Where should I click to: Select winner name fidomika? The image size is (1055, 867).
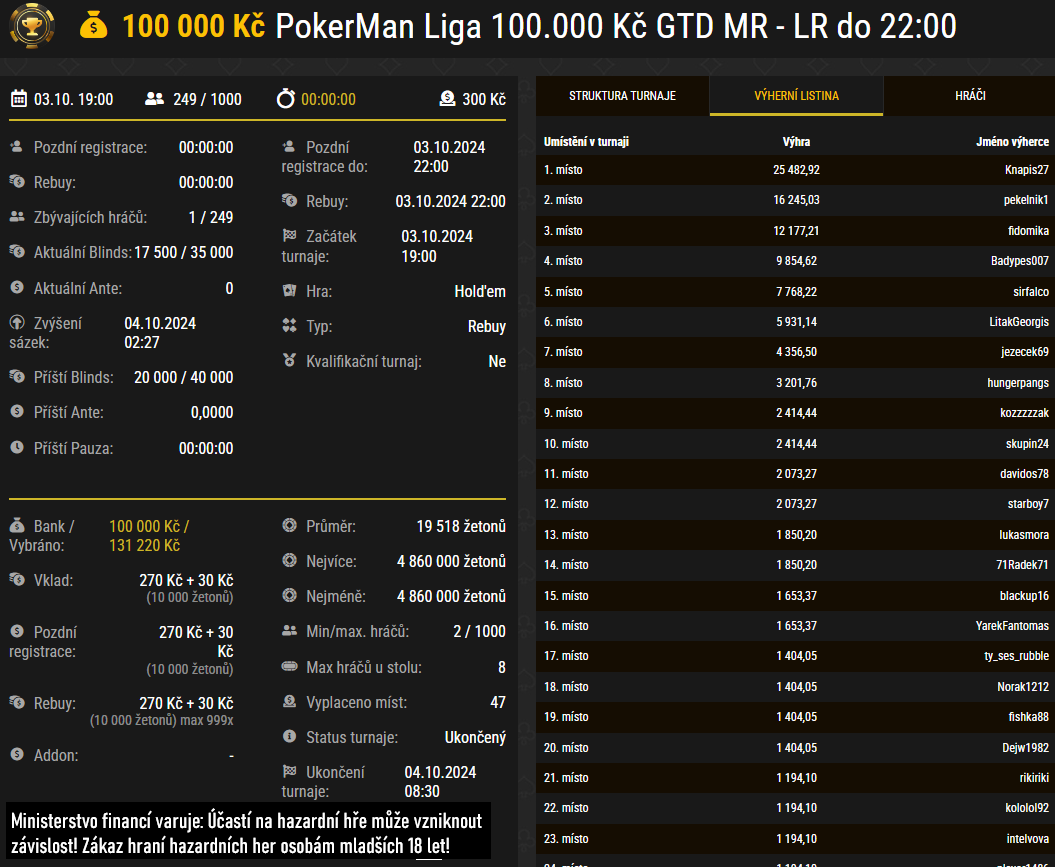[1028, 231]
